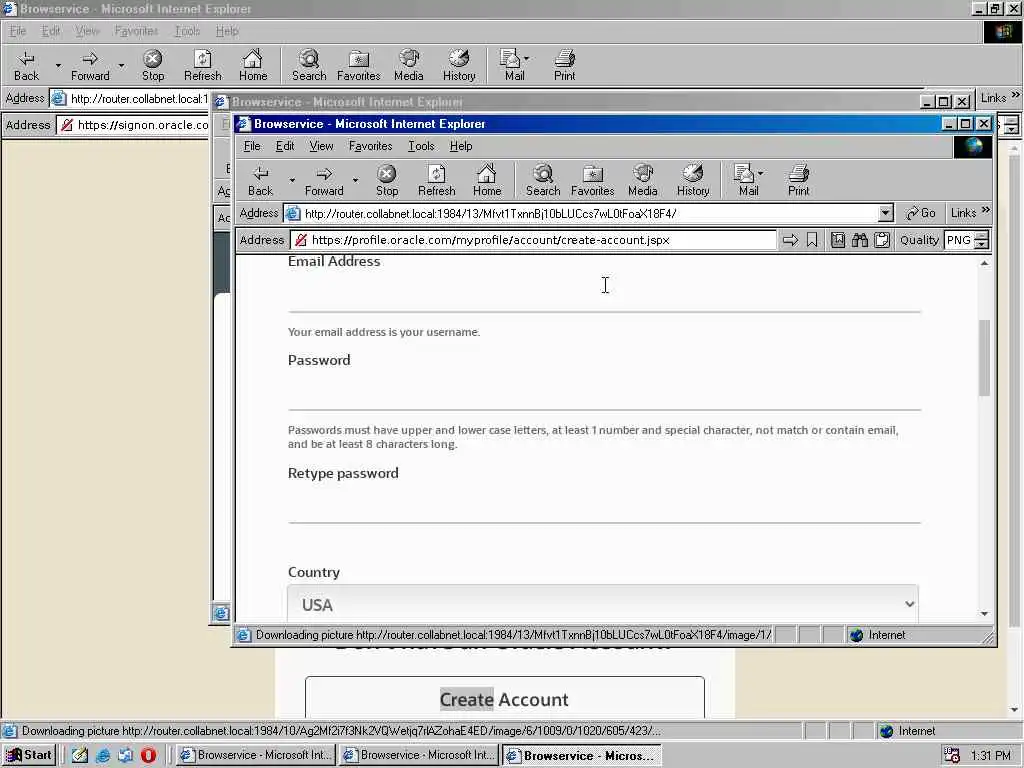
Task: Click the Opera quick launch icon
Action: (x=148, y=755)
